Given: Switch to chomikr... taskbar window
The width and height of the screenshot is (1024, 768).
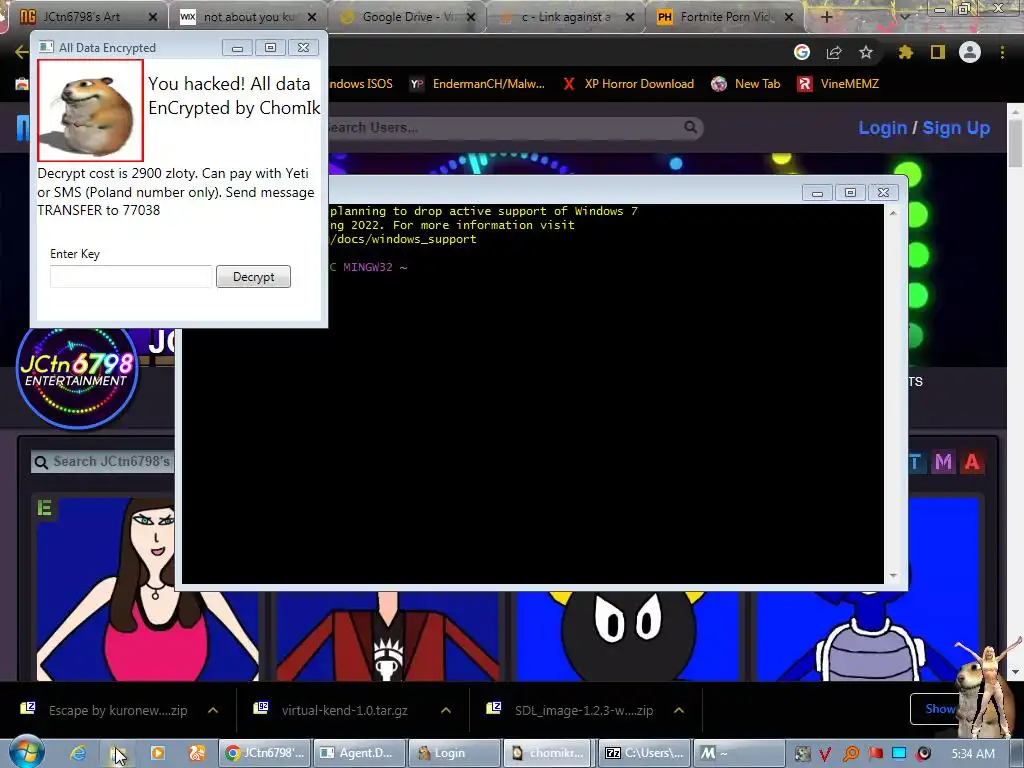Looking at the screenshot, I should click(x=549, y=753).
